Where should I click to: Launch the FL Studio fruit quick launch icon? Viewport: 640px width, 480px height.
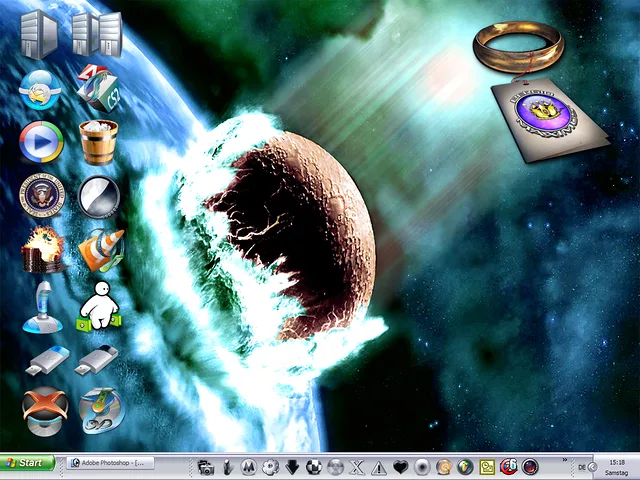(465, 467)
